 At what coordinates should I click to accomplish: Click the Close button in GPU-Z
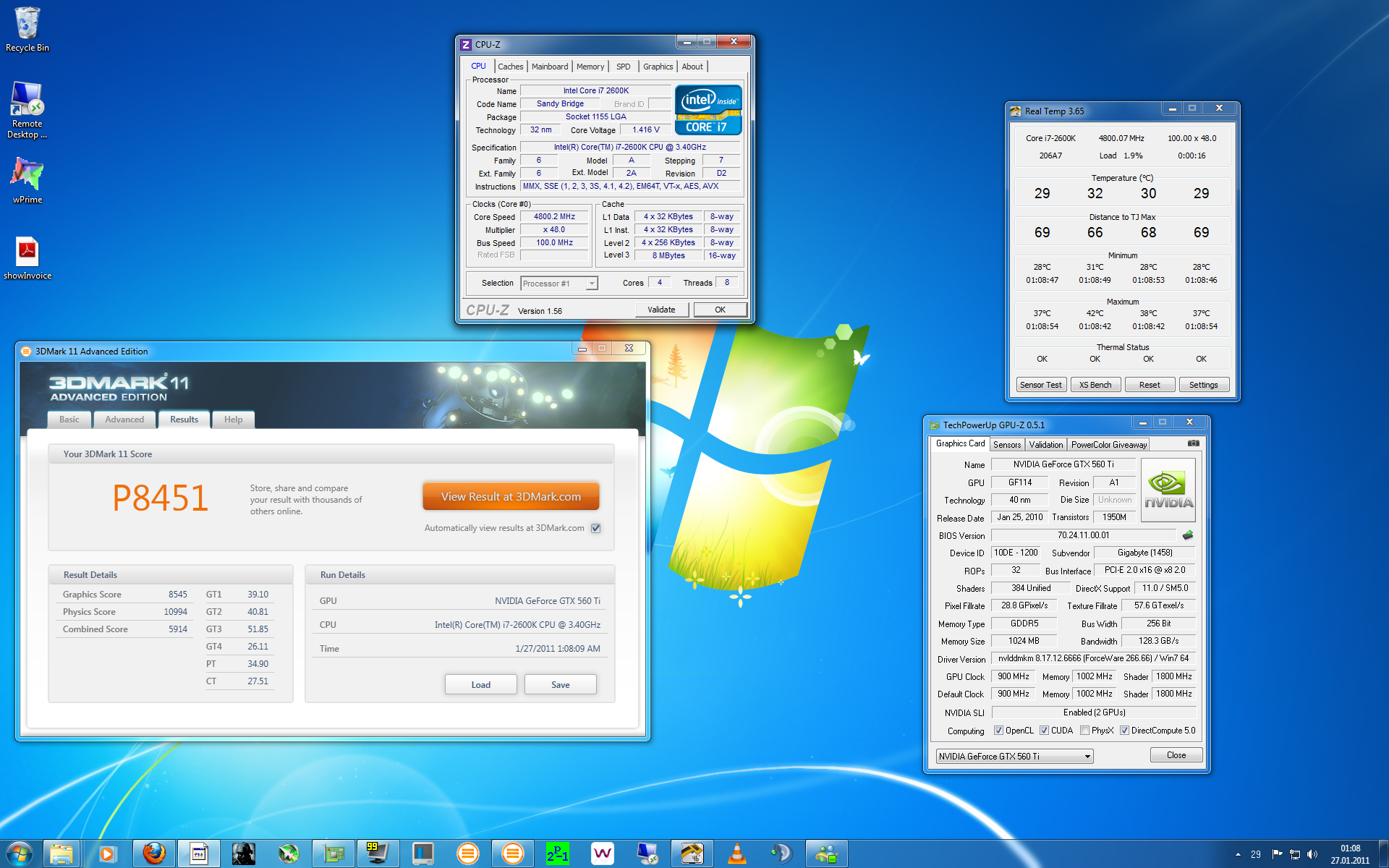point(1176,755)
